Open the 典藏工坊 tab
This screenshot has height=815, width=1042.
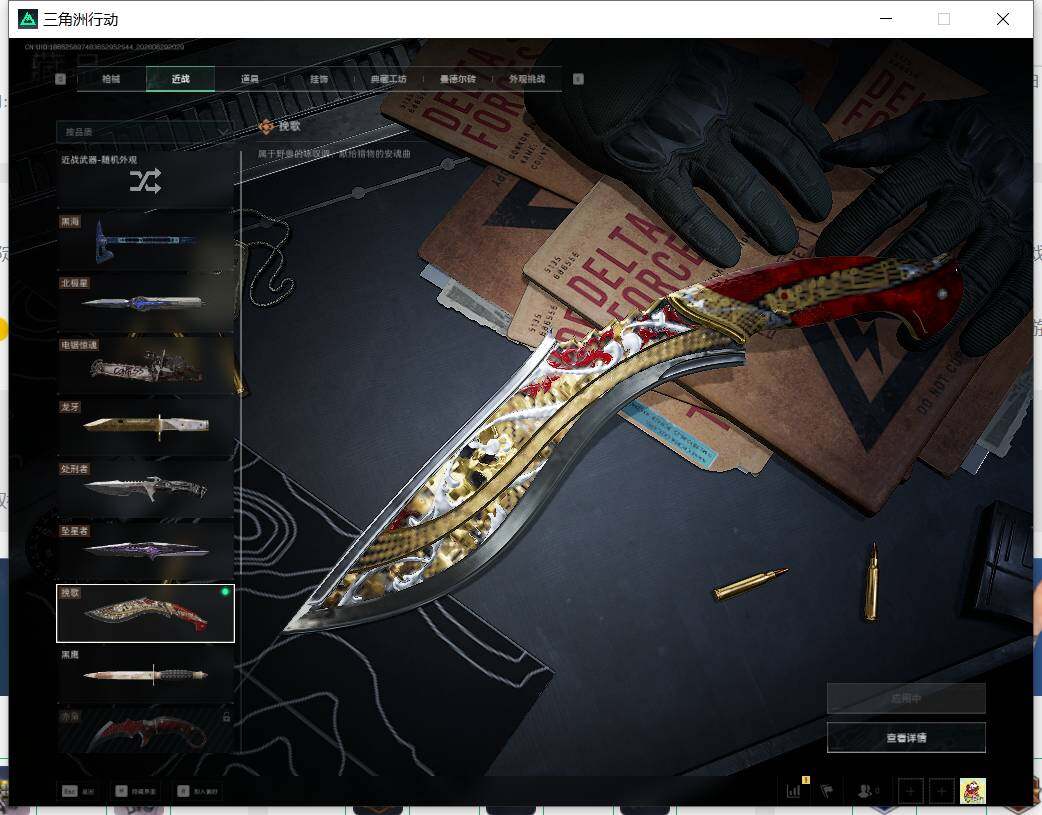[x=388, y=78]
